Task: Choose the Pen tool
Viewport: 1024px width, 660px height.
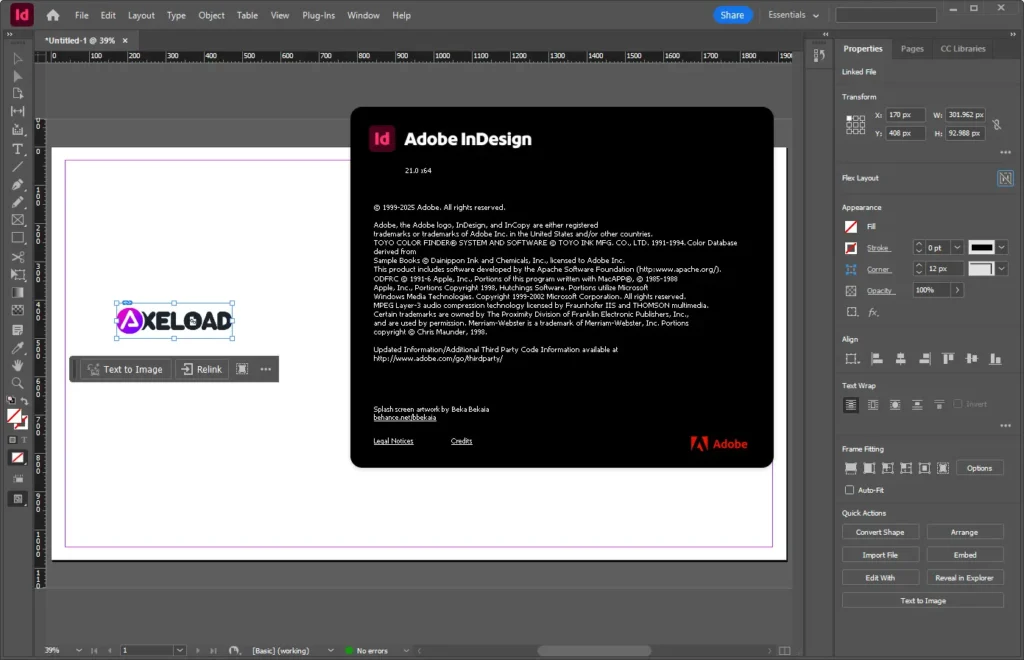Action: pos(17,185)
